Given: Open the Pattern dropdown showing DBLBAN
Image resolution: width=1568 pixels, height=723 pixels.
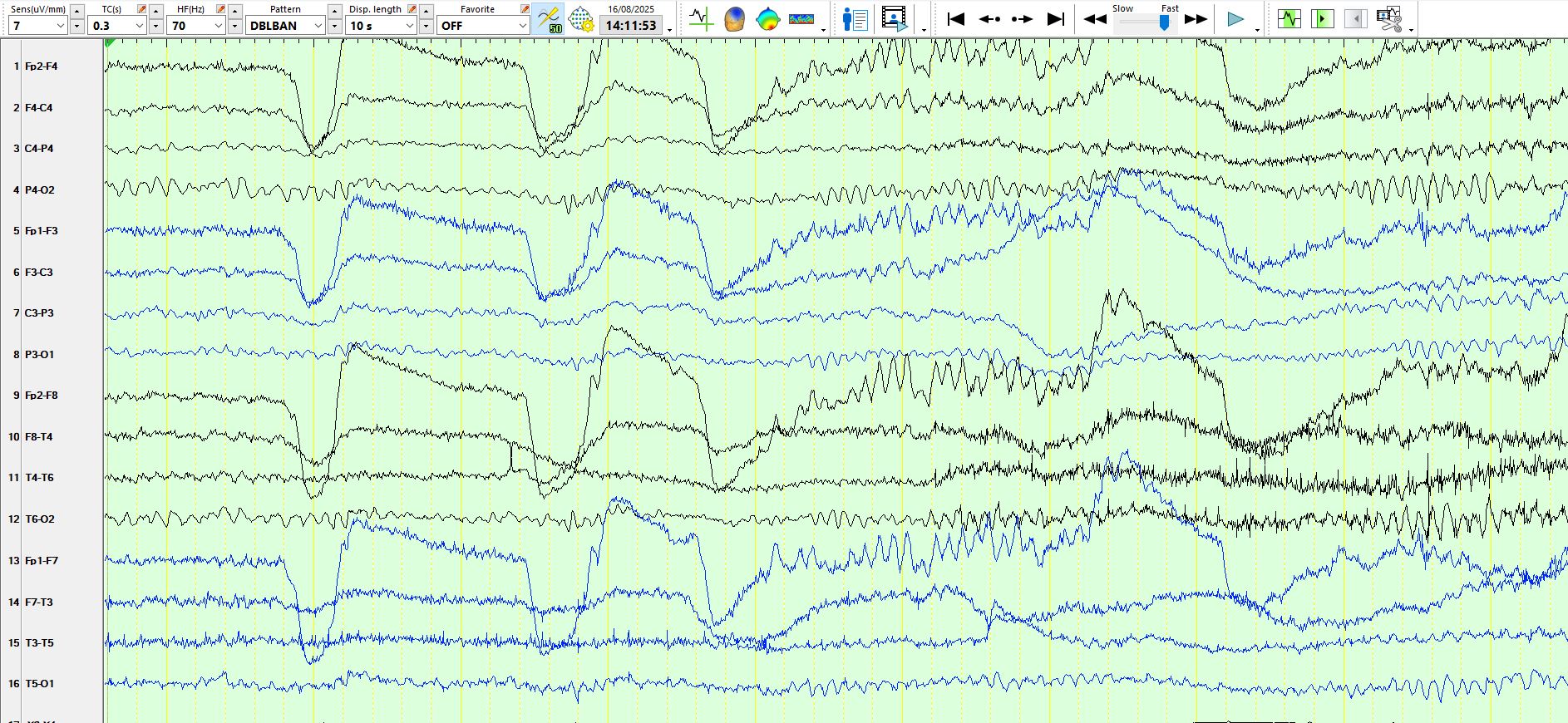Looking at the screenshot, I should pos(285,26).
